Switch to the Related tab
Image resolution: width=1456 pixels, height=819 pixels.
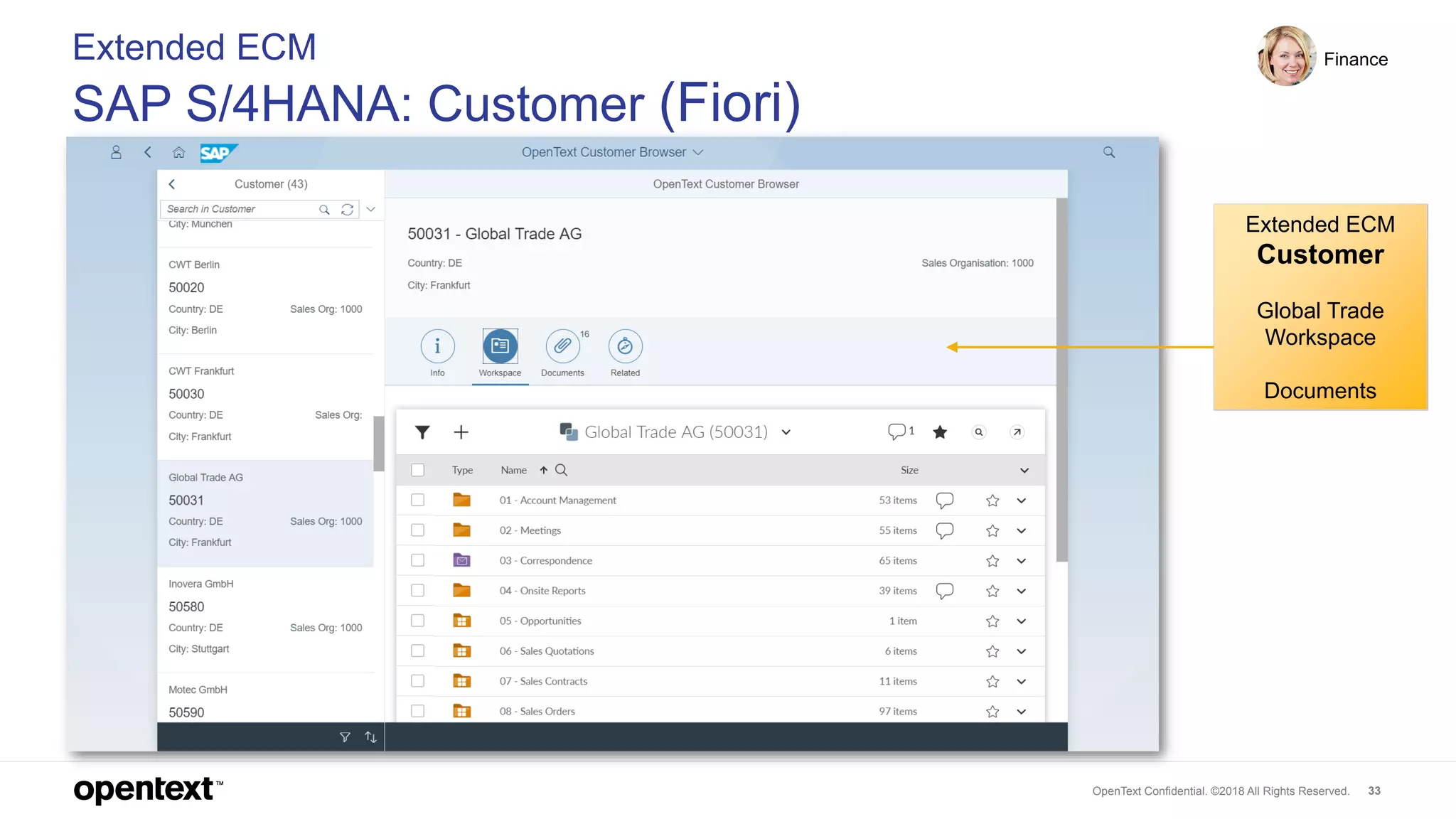[625, 353]
